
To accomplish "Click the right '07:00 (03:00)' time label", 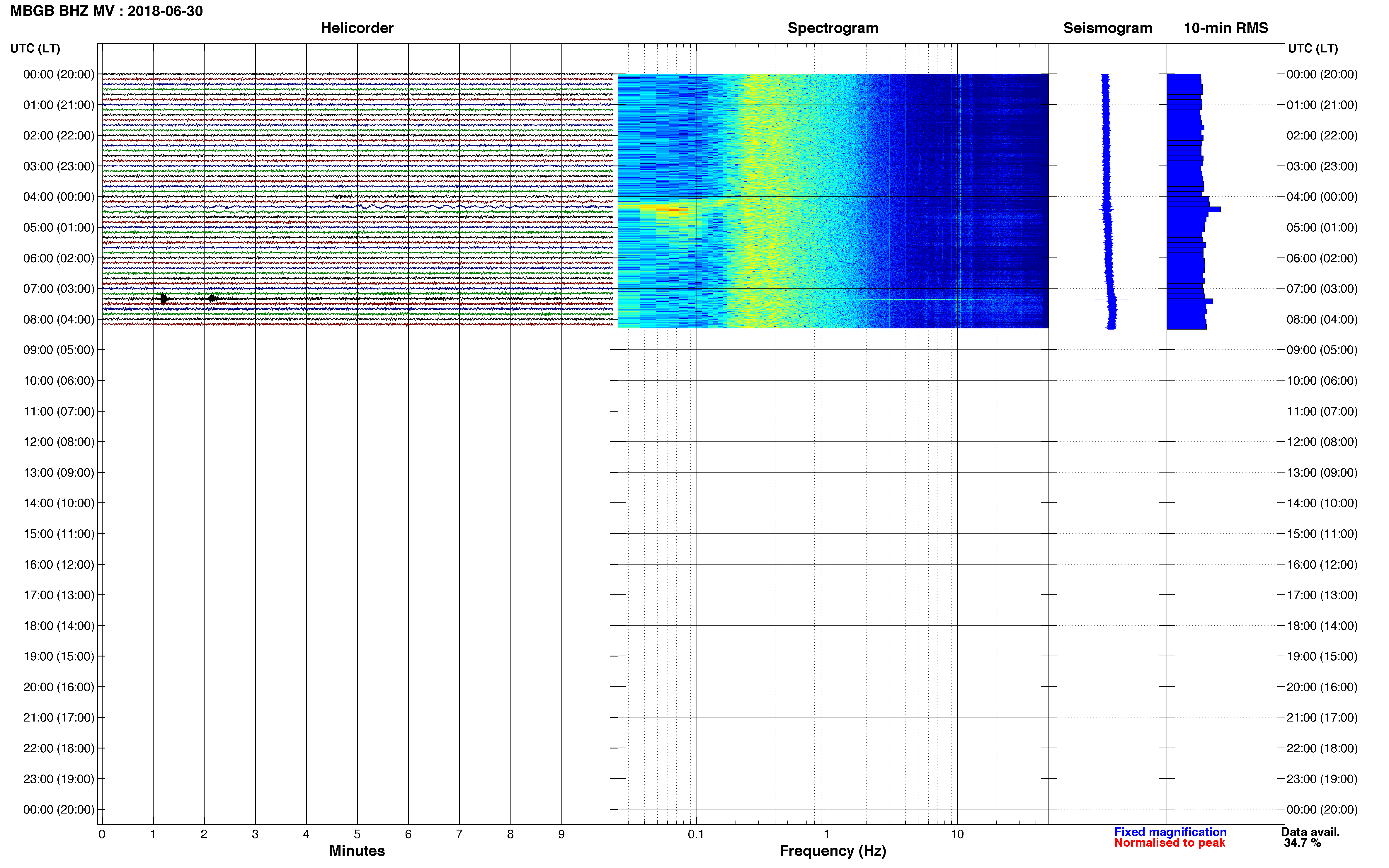I will tap(1322, 289).
